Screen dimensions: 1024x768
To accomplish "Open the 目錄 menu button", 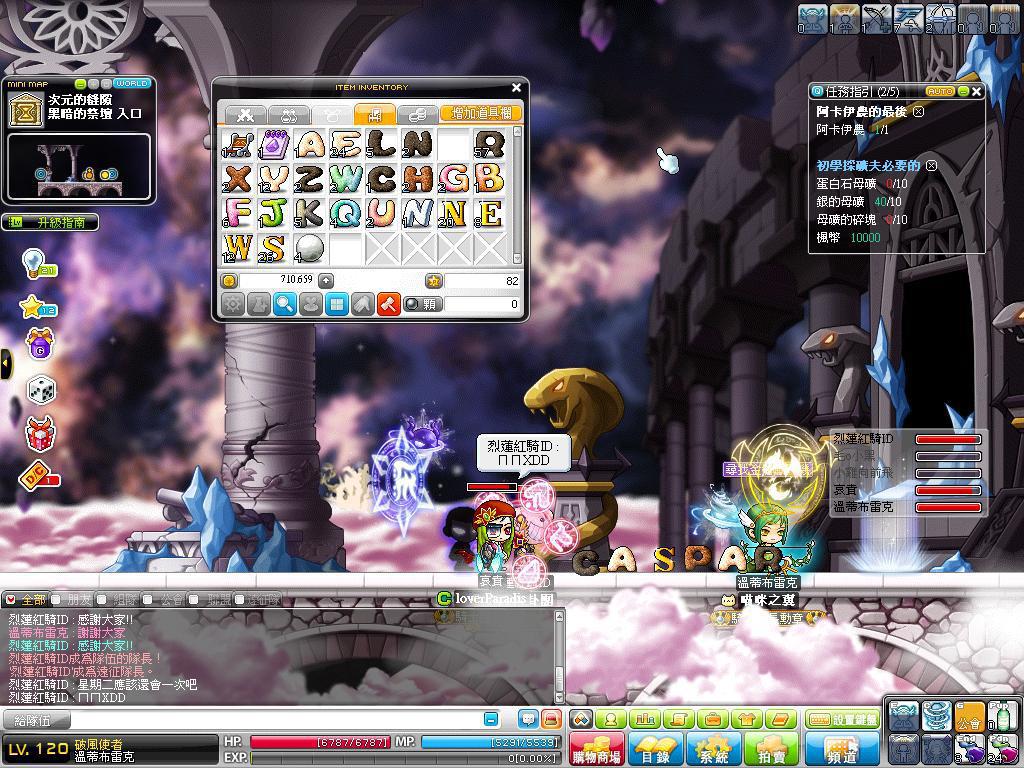I will pyautogui.click(x=655, y=748).
